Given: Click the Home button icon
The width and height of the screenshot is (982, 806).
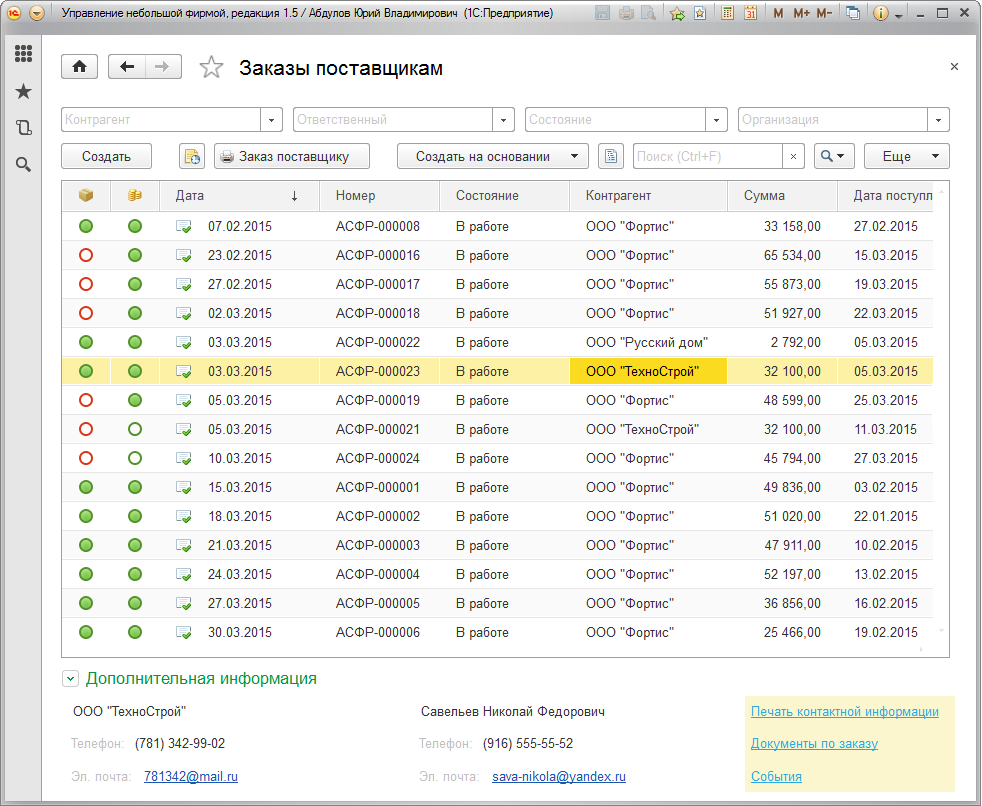Looking at the screenshot, I should pos(79,67).
